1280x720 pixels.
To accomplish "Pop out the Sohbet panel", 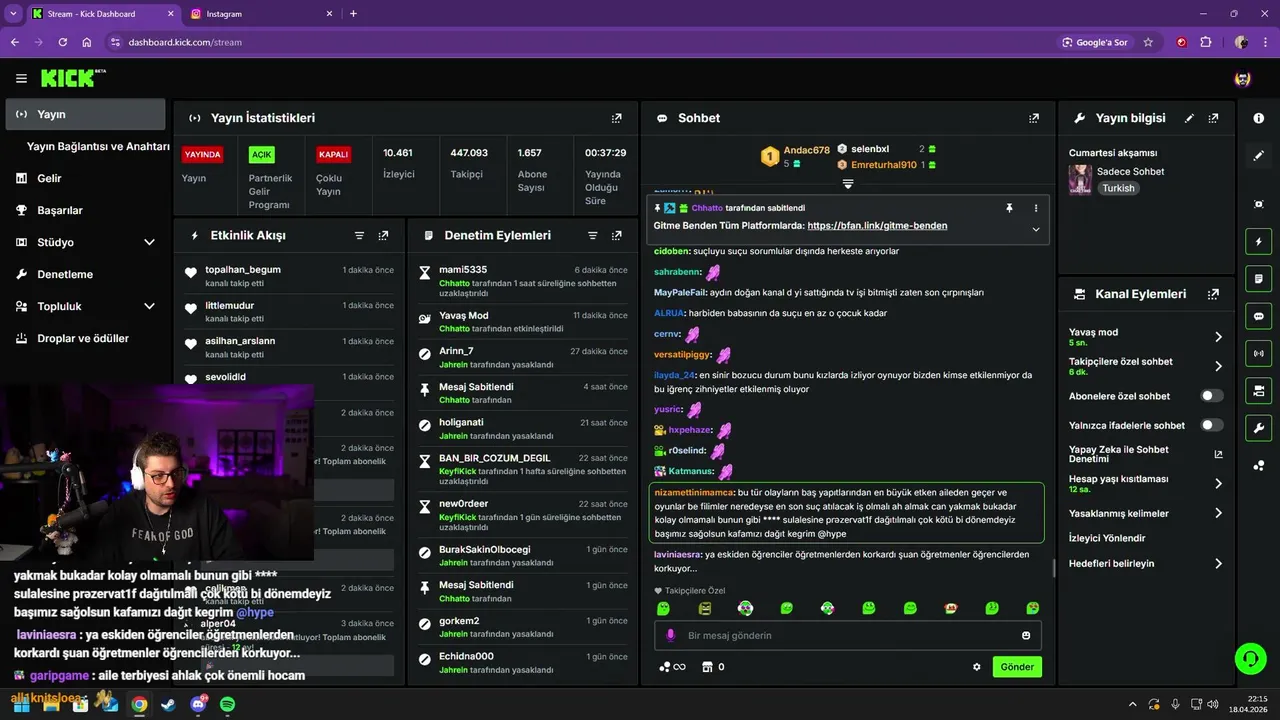I will pos(1033,118).
